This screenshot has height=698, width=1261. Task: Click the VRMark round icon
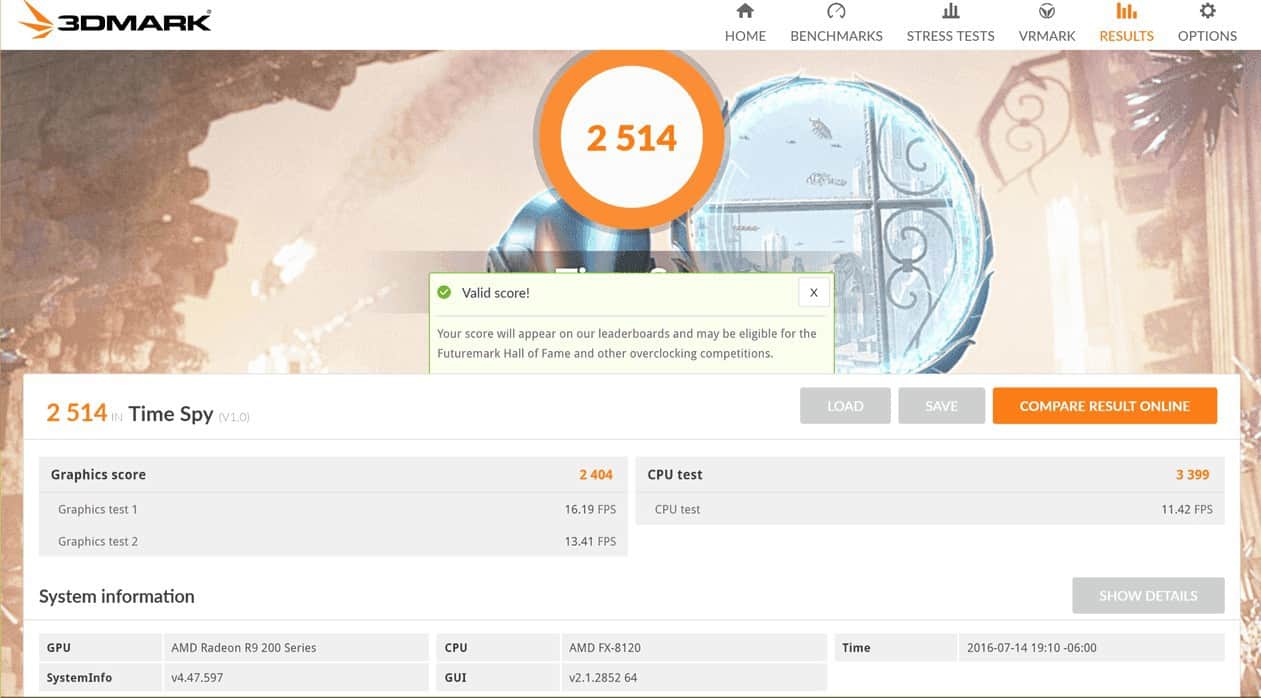tap(1047, 11)
